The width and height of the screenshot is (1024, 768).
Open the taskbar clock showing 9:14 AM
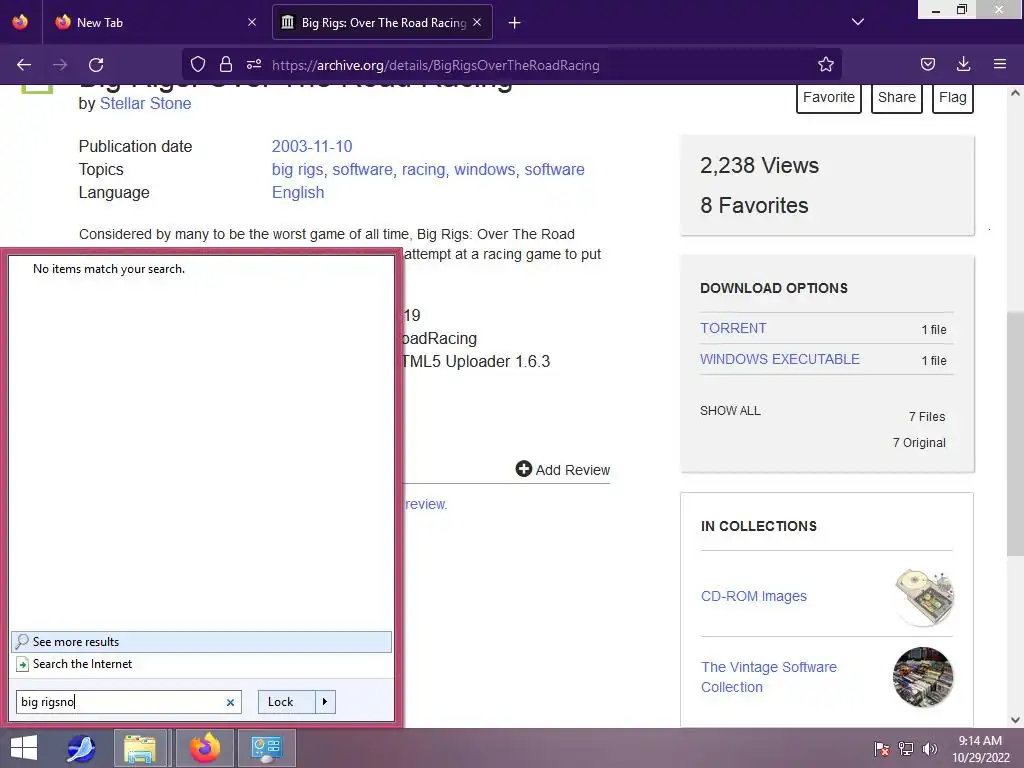click(x=980, y=749)
